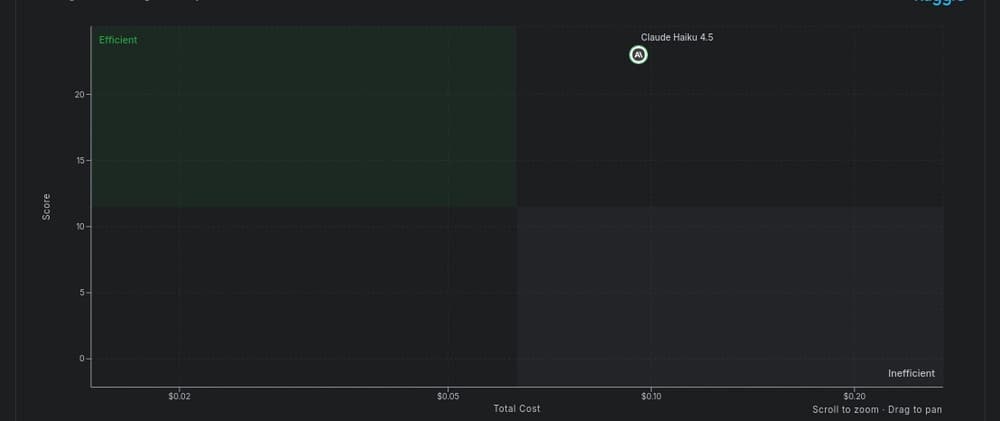1000x421 pixels.
Task: Click the Total Cost axis title
Action: tap(517, 408)
